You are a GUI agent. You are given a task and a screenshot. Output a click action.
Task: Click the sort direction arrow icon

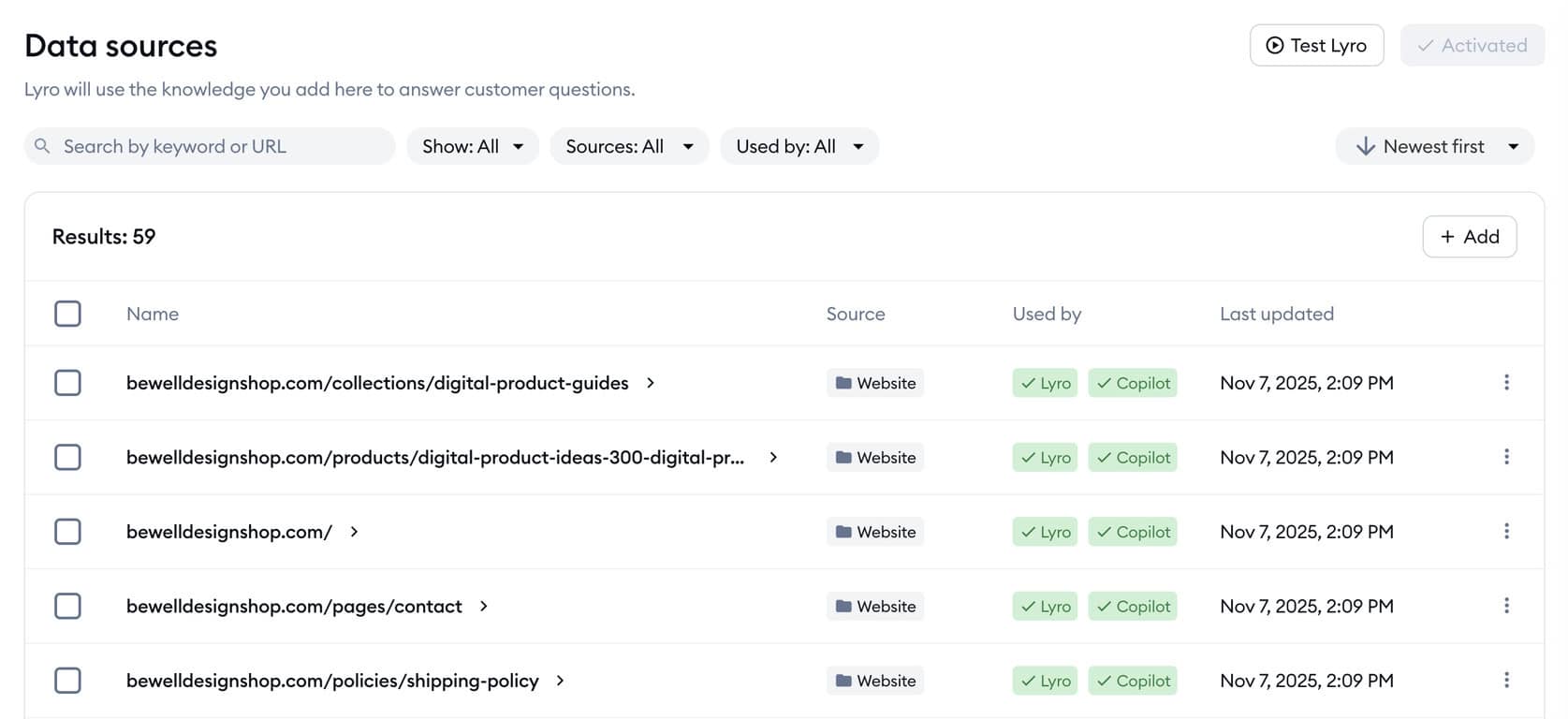[1365, 146]
